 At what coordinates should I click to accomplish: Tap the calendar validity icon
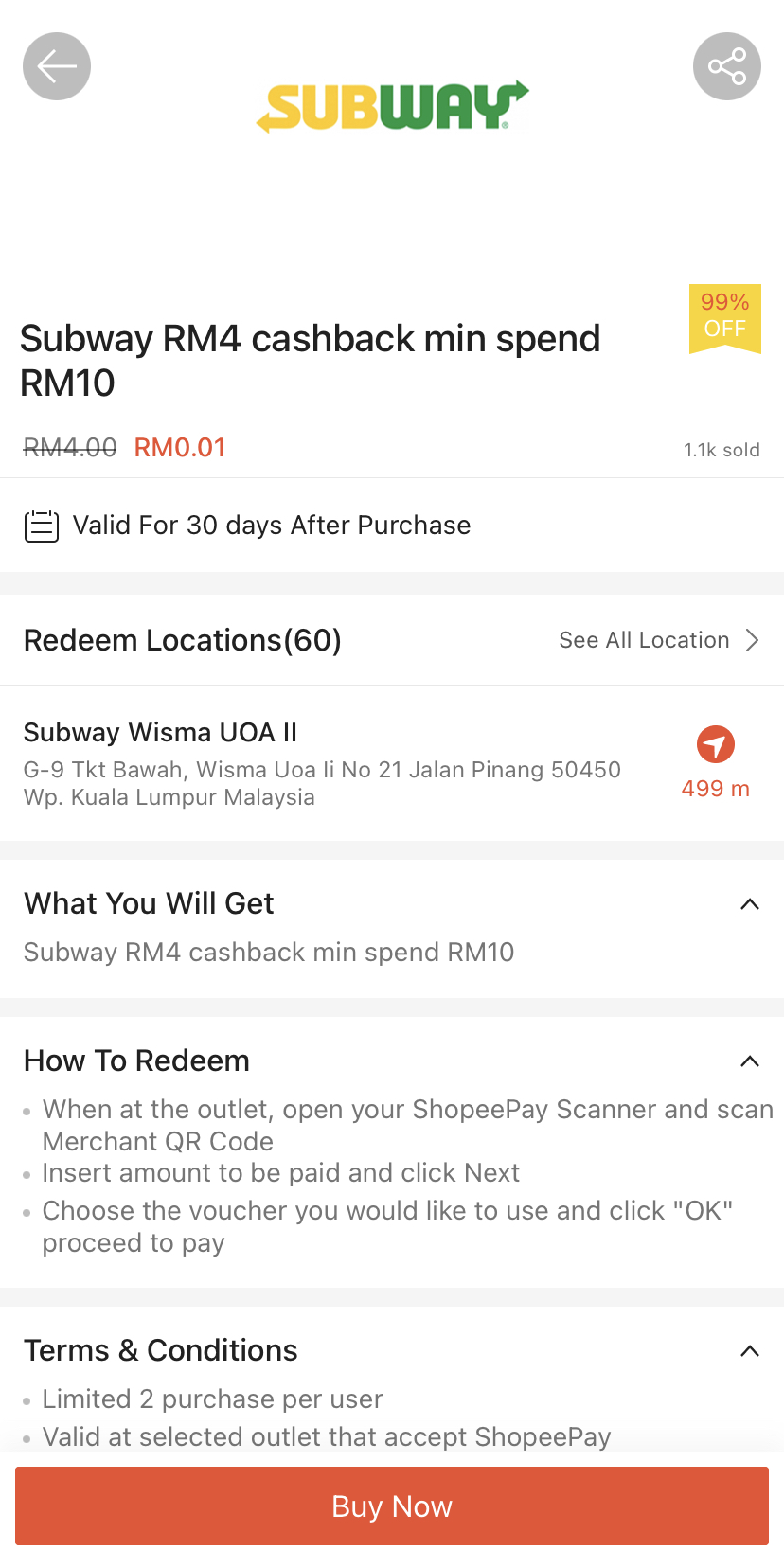click(x=42, y=526)
